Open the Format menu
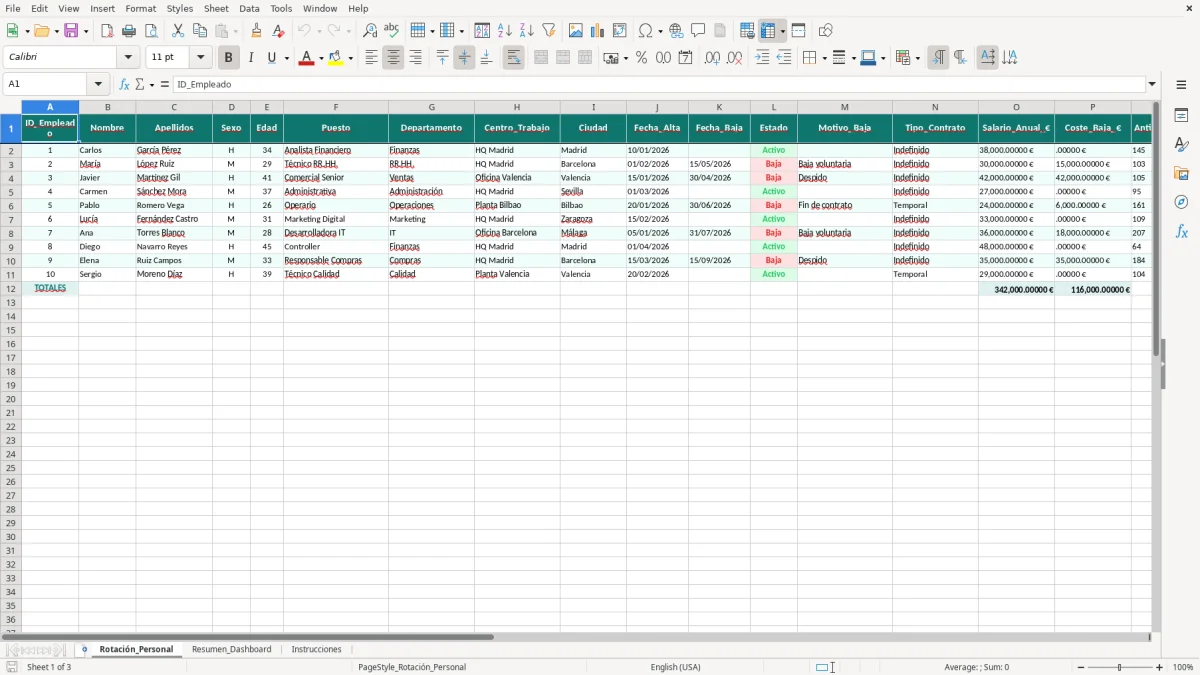This screenshot has height=675, width=1200. coord(140,8)
